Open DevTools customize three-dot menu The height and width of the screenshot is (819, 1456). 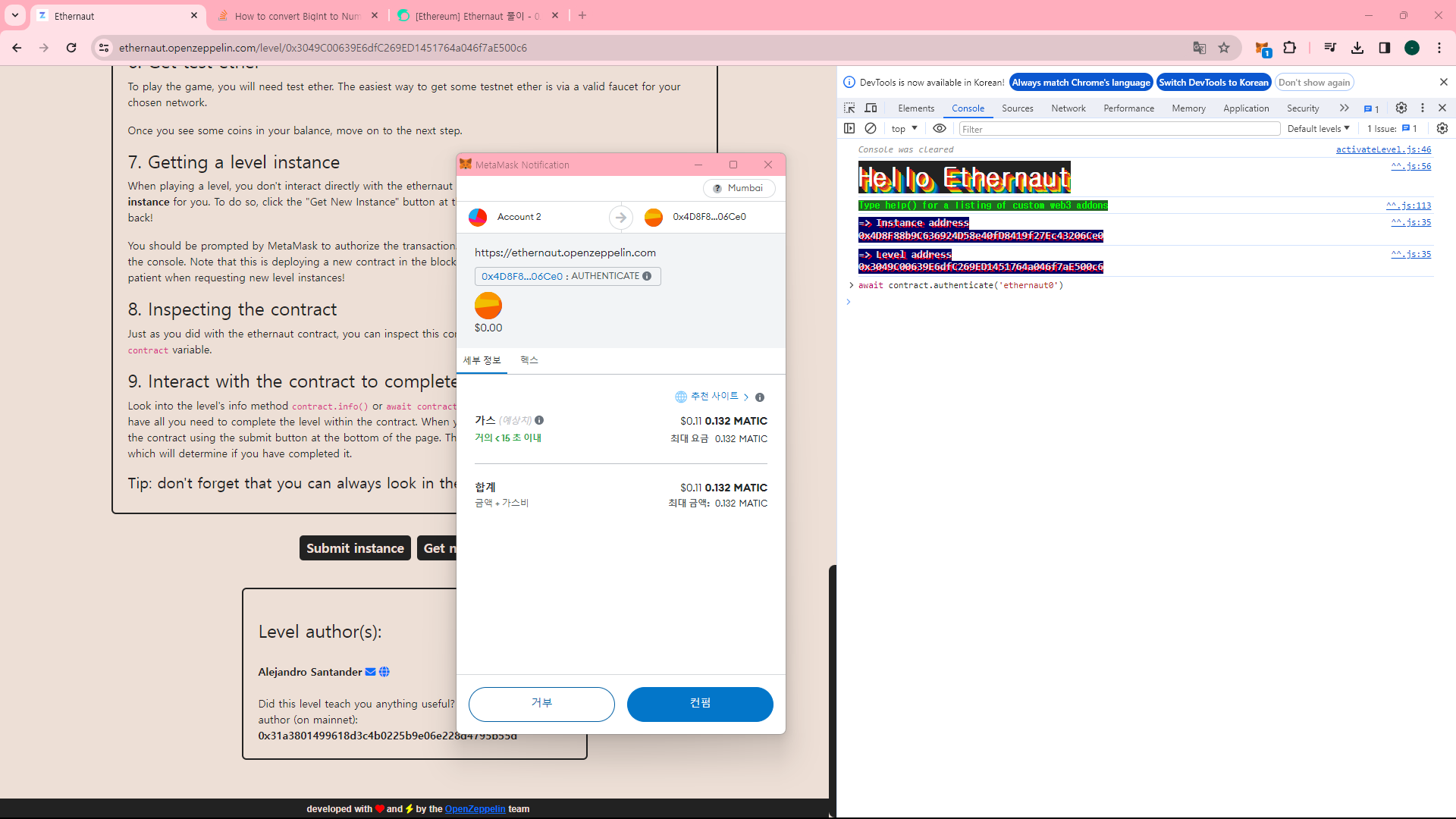click(1423, 108)
